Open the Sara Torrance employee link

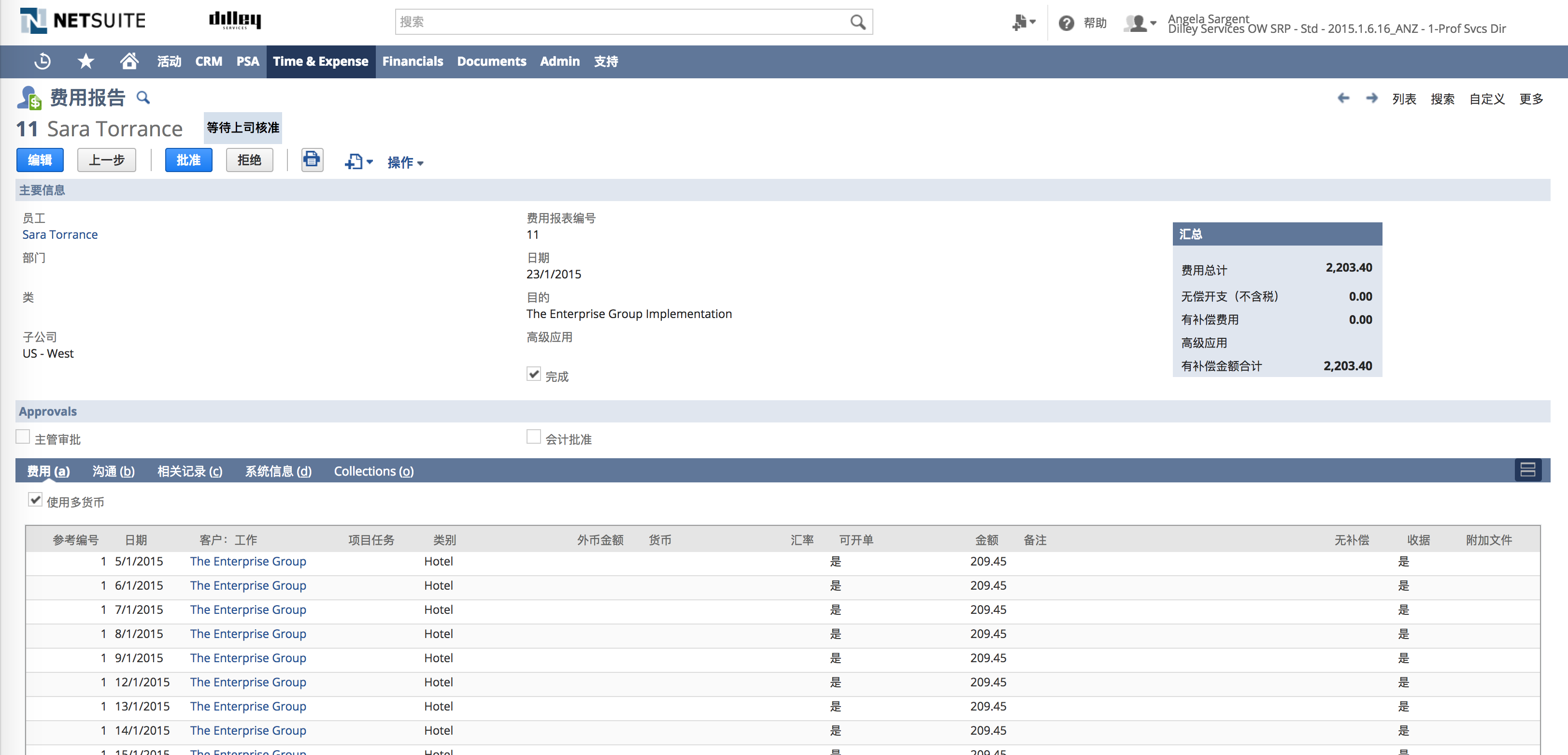[x=59, y=235]
